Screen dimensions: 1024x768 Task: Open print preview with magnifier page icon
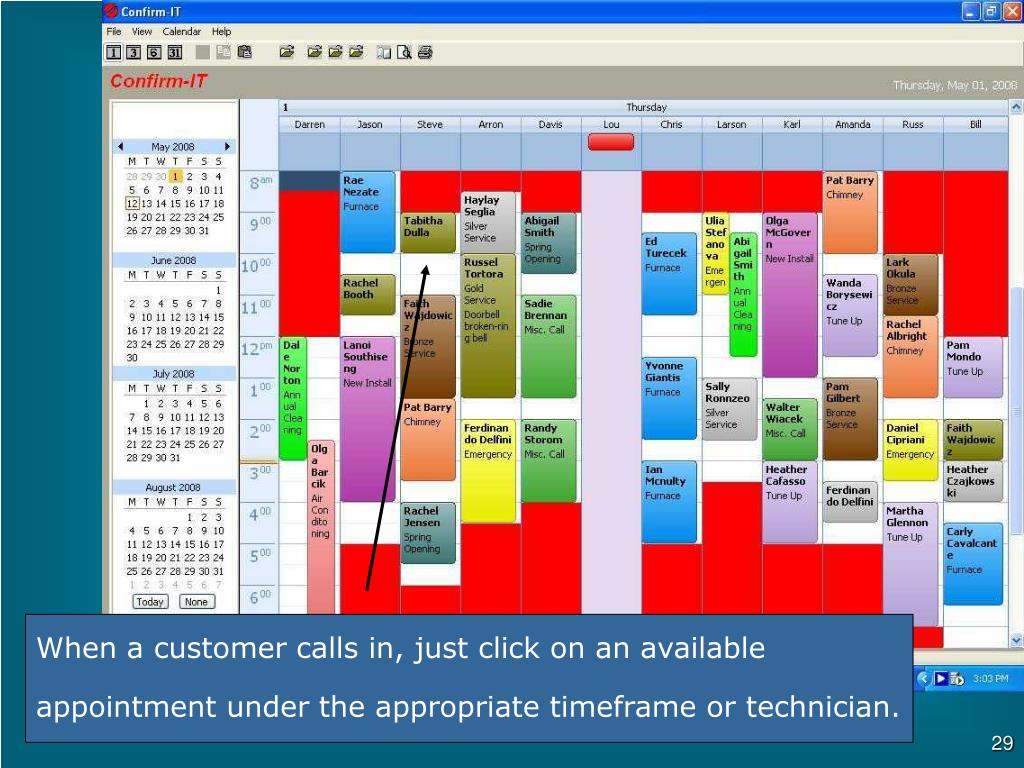point(404,52)
